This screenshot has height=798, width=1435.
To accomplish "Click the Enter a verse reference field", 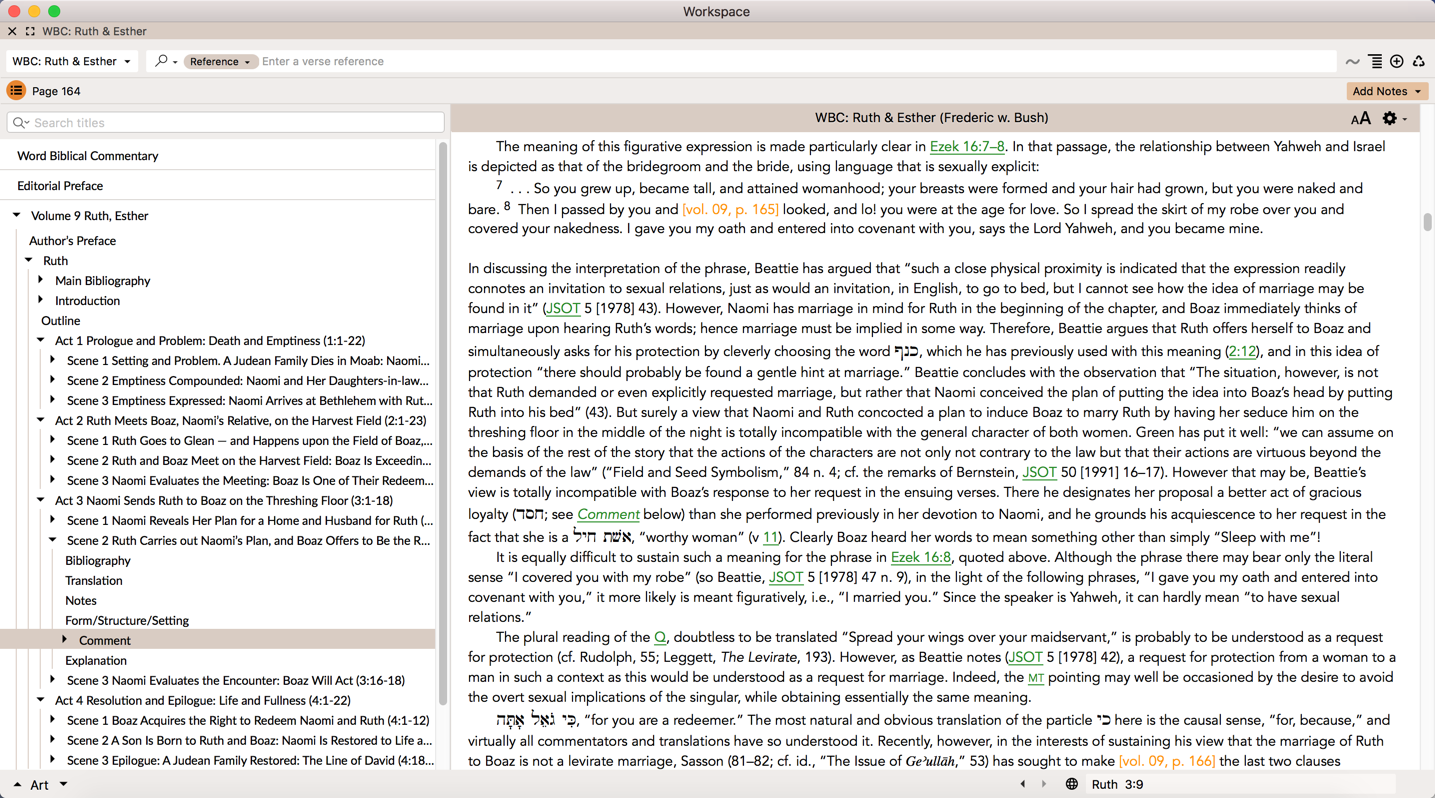I will tap(796, 62).
